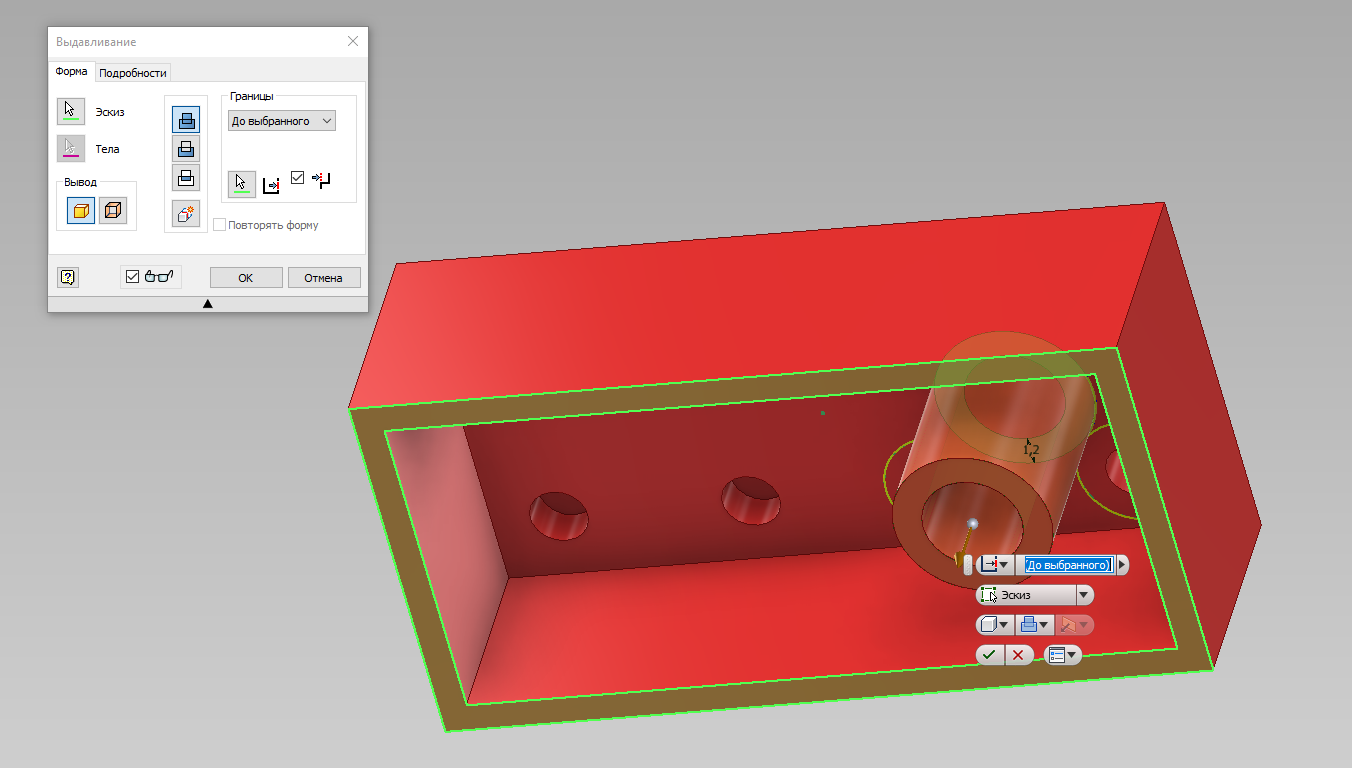Click the terminating surface selection arrow under Границы

(241, 184)
